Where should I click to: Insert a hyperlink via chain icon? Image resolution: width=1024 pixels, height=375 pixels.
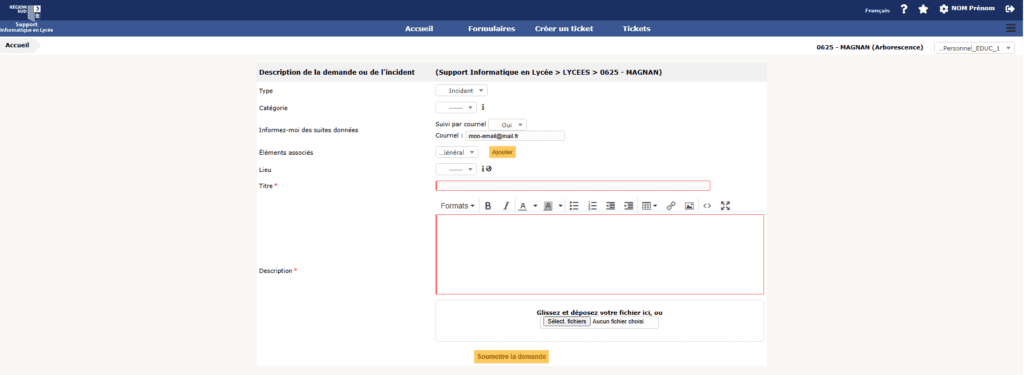(671, 206)
